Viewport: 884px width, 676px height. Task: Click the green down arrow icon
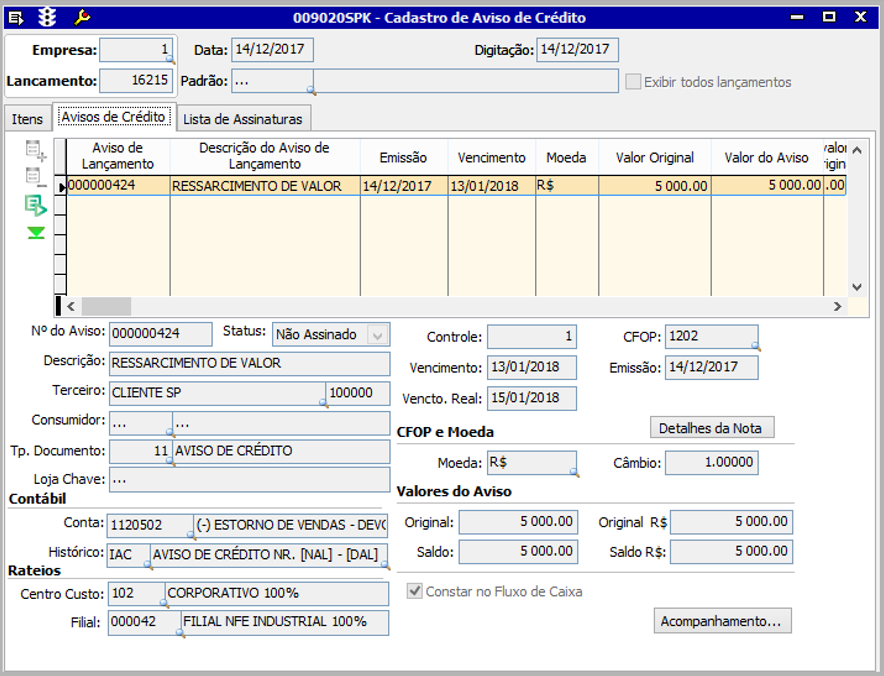(x=36, y=233)
